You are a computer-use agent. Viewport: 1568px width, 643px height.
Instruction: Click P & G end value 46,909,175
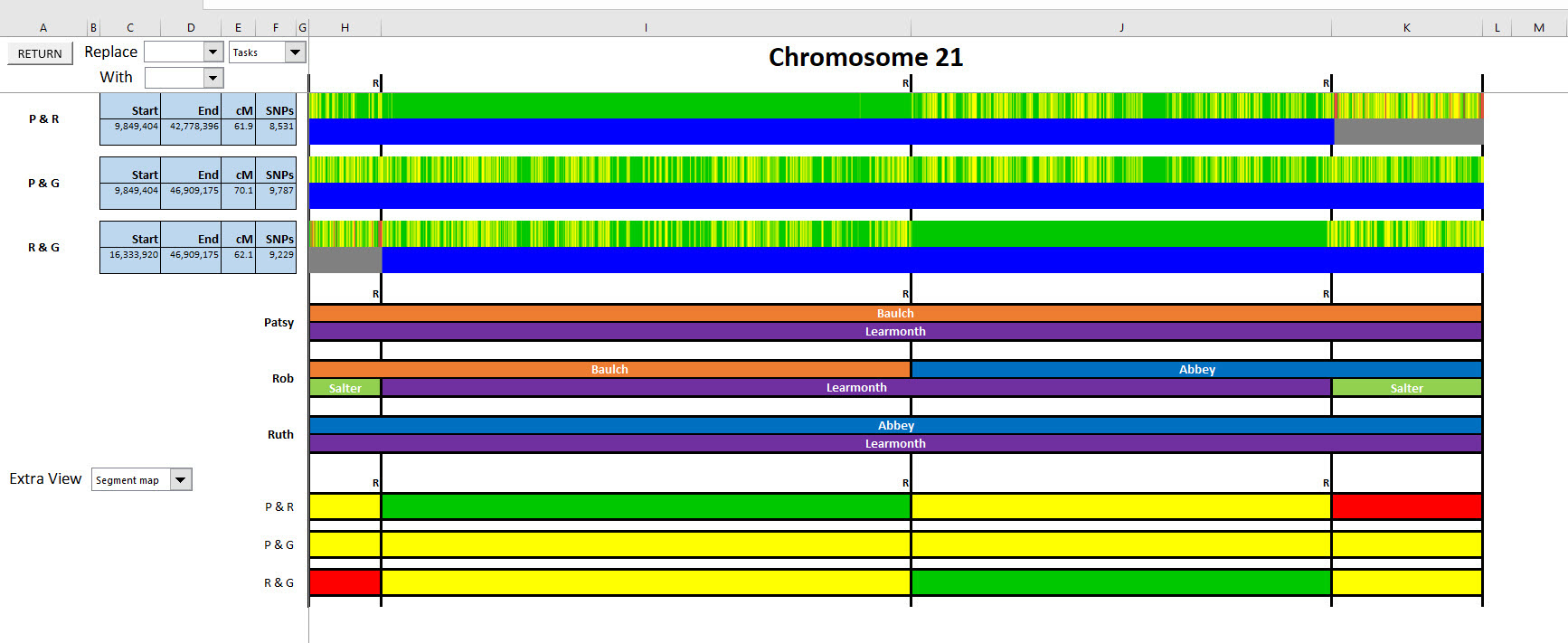coord(191,191)
